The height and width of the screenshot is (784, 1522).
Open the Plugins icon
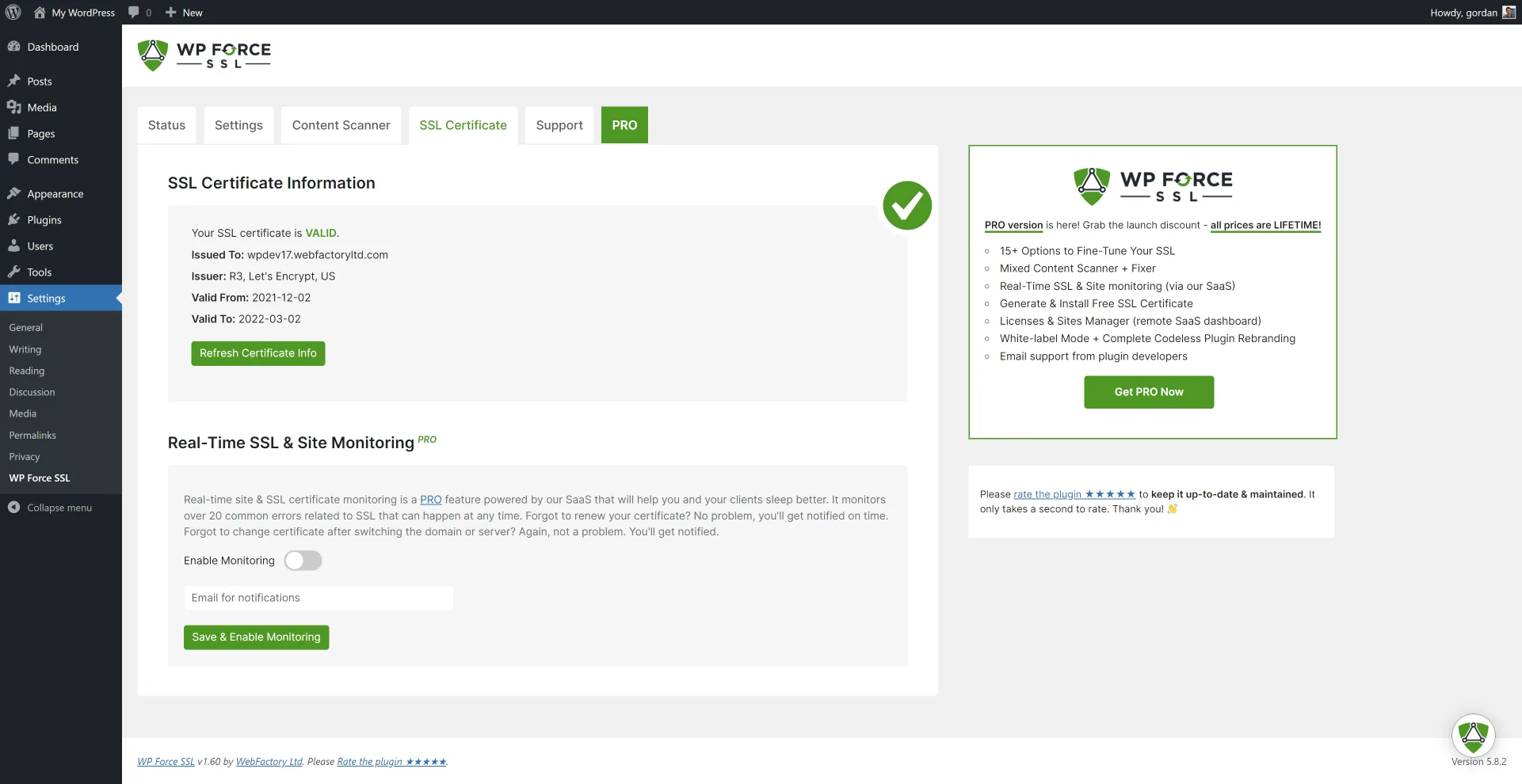pos(14,219)
